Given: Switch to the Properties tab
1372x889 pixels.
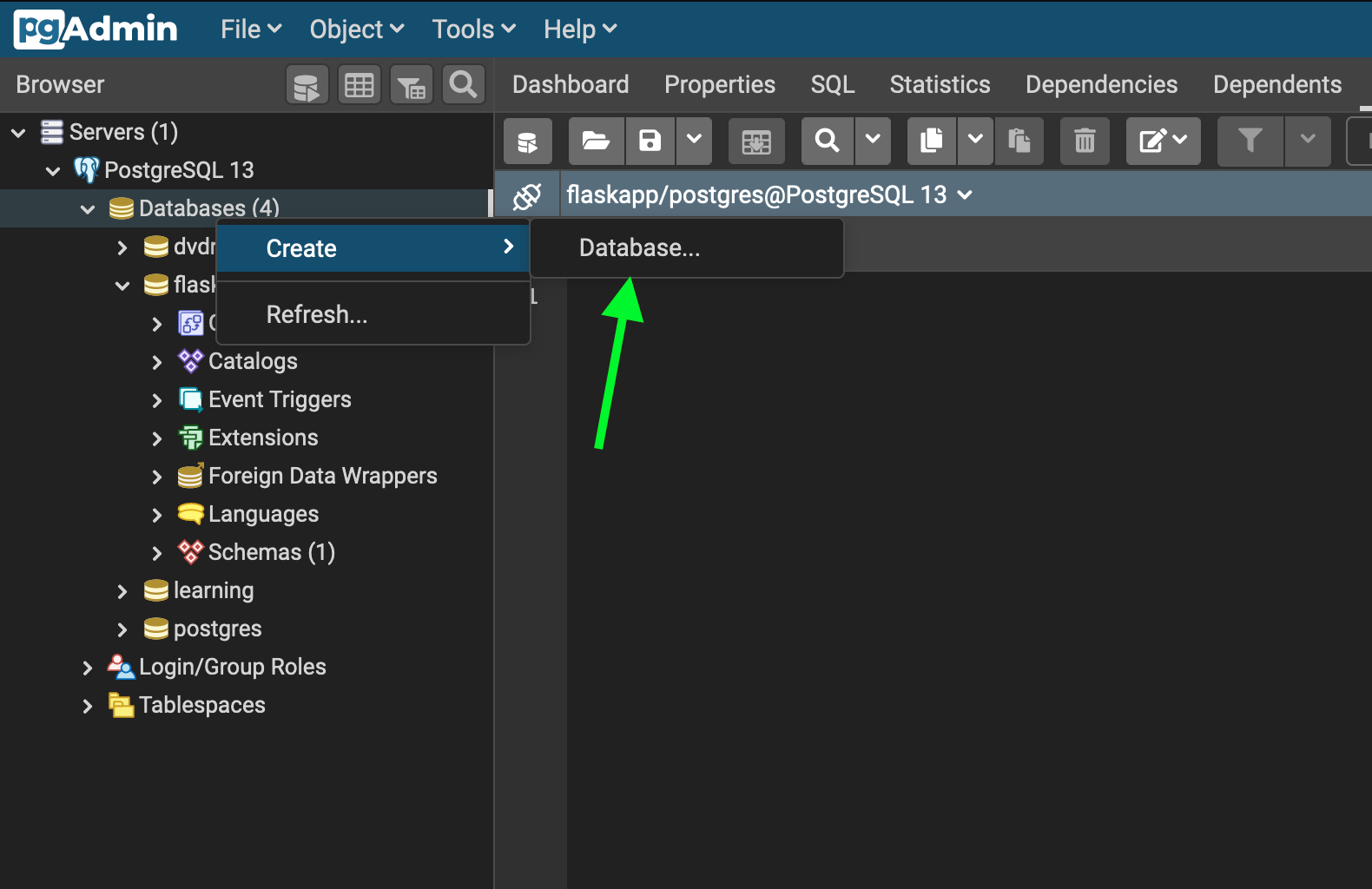Looking at the screenshot, I should click(x=720, y=84).
